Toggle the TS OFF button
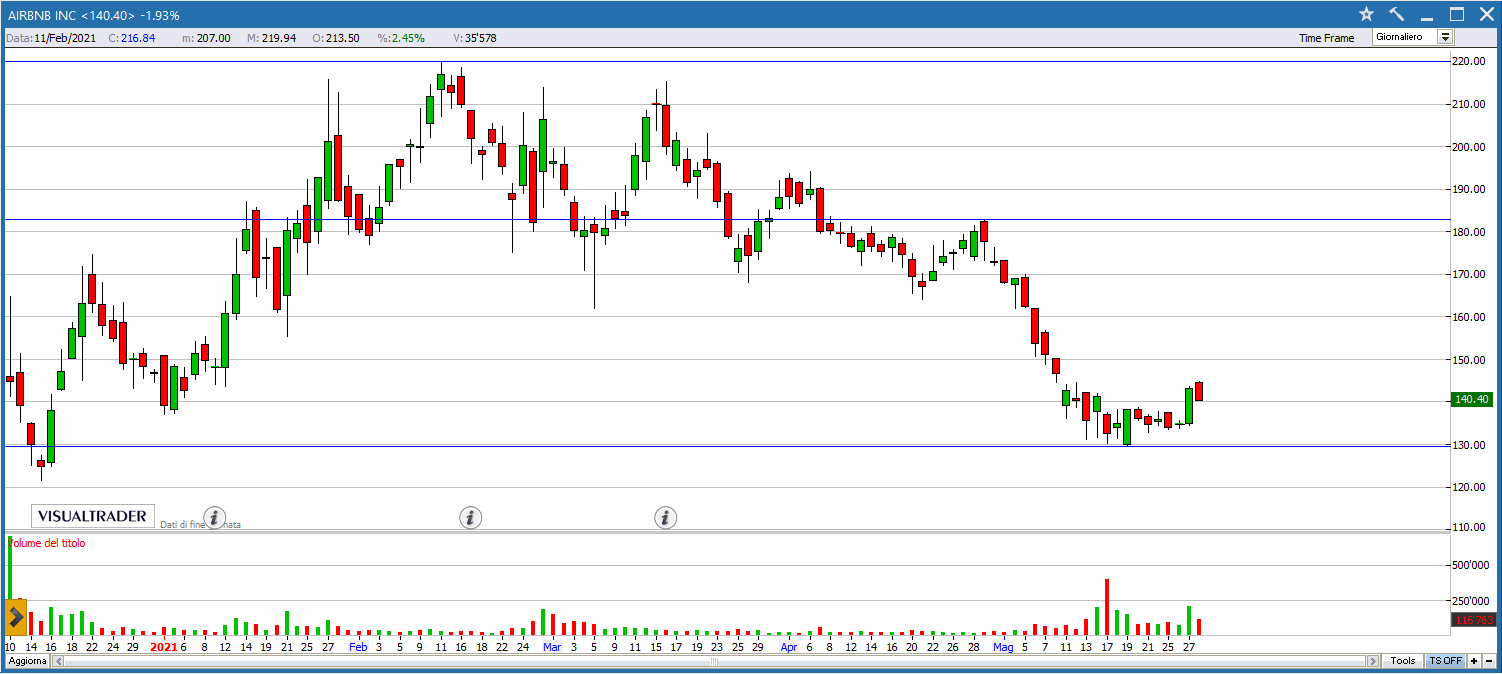Screen dimensions: 1502x674 click(1445, 661)
